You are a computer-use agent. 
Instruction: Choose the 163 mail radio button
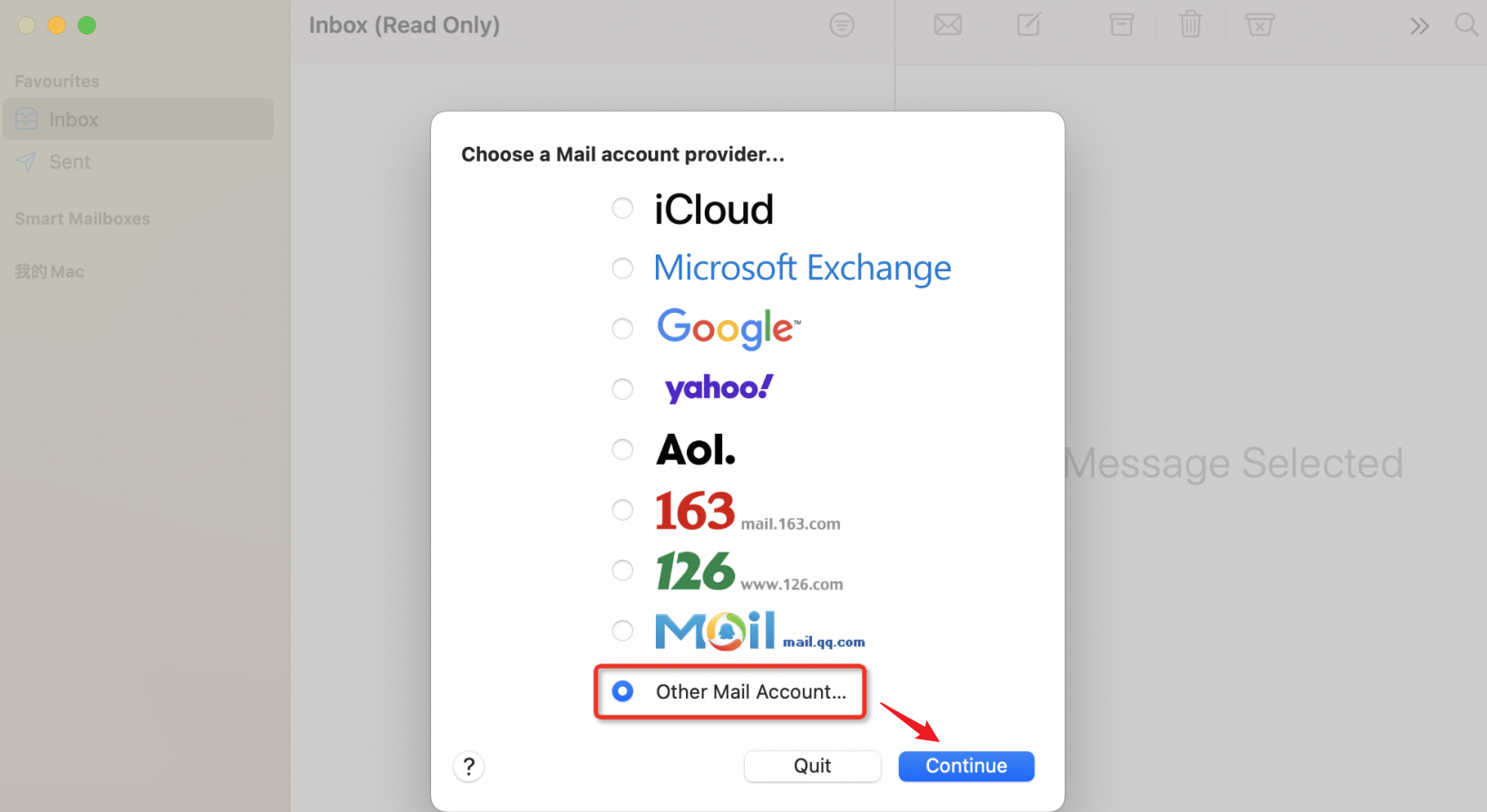coord(622,510)
